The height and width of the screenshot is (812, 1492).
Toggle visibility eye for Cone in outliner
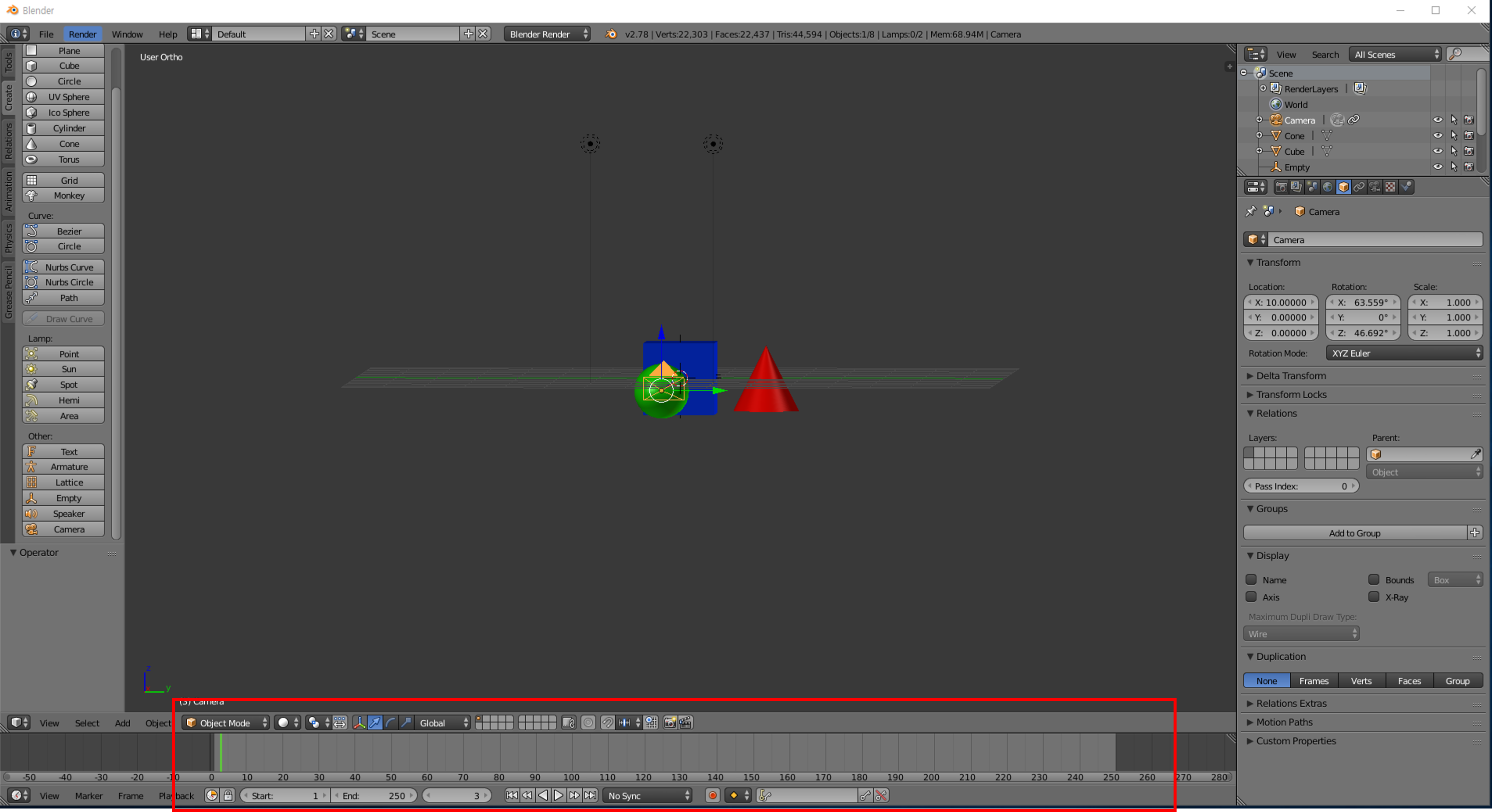(1437, 136)
